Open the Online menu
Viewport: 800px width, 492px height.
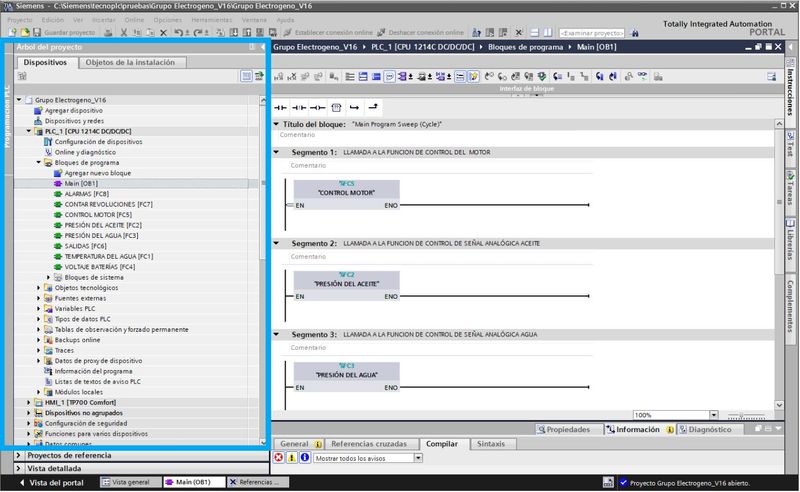coord(135,20)
